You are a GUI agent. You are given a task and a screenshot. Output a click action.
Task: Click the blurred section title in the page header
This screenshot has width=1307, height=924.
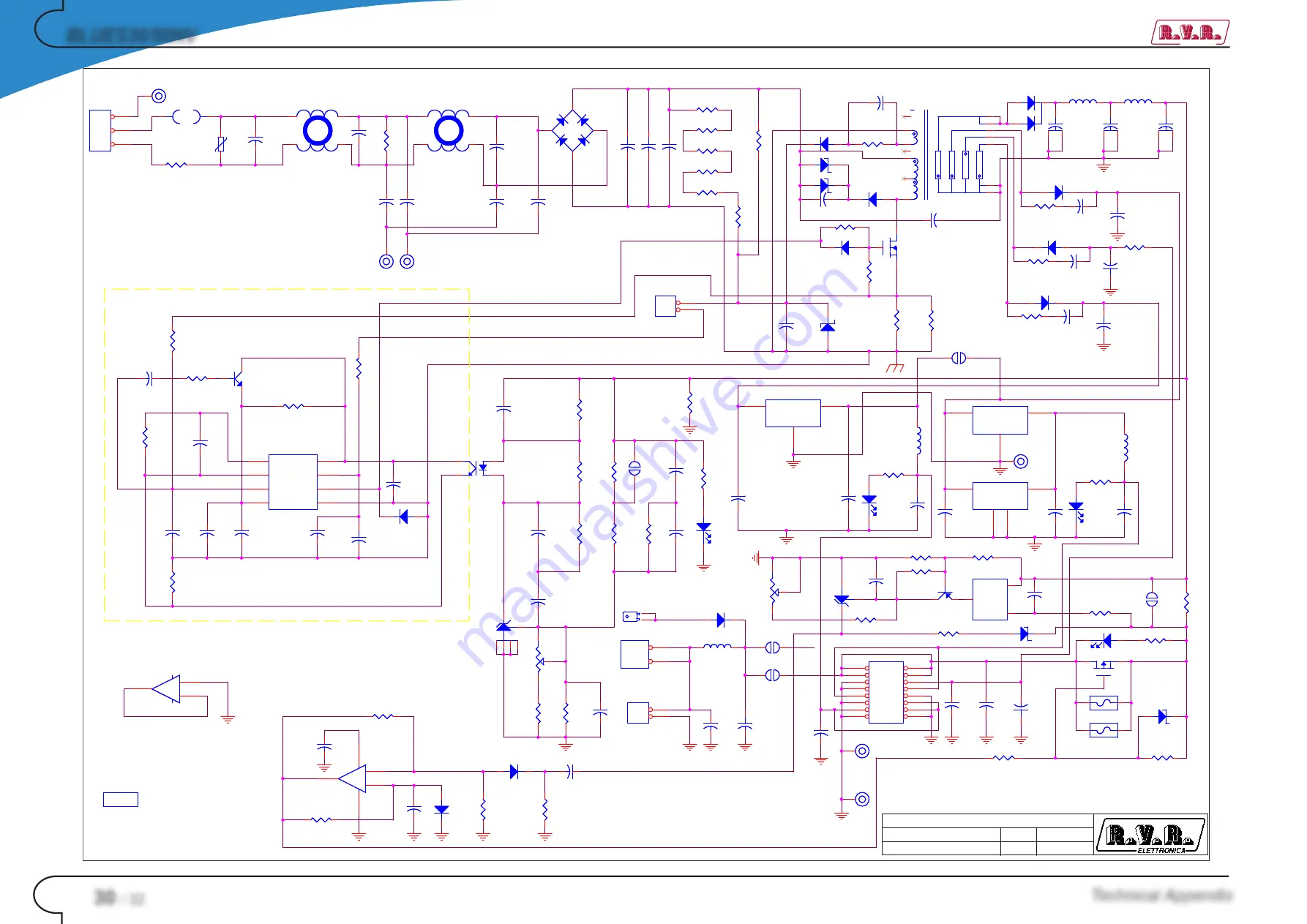132,35
